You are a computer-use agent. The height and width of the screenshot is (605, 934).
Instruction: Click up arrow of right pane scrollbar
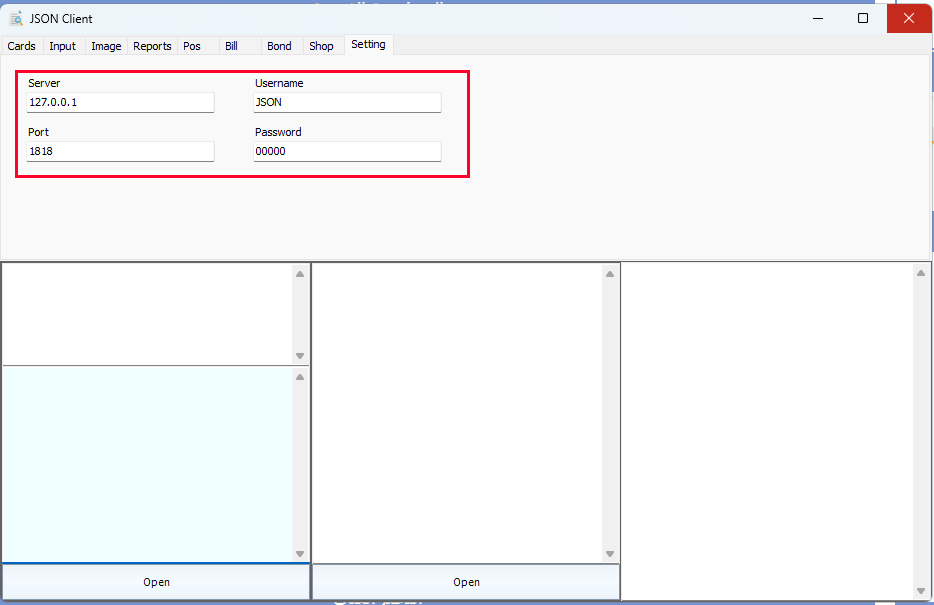tap(921, 273)
